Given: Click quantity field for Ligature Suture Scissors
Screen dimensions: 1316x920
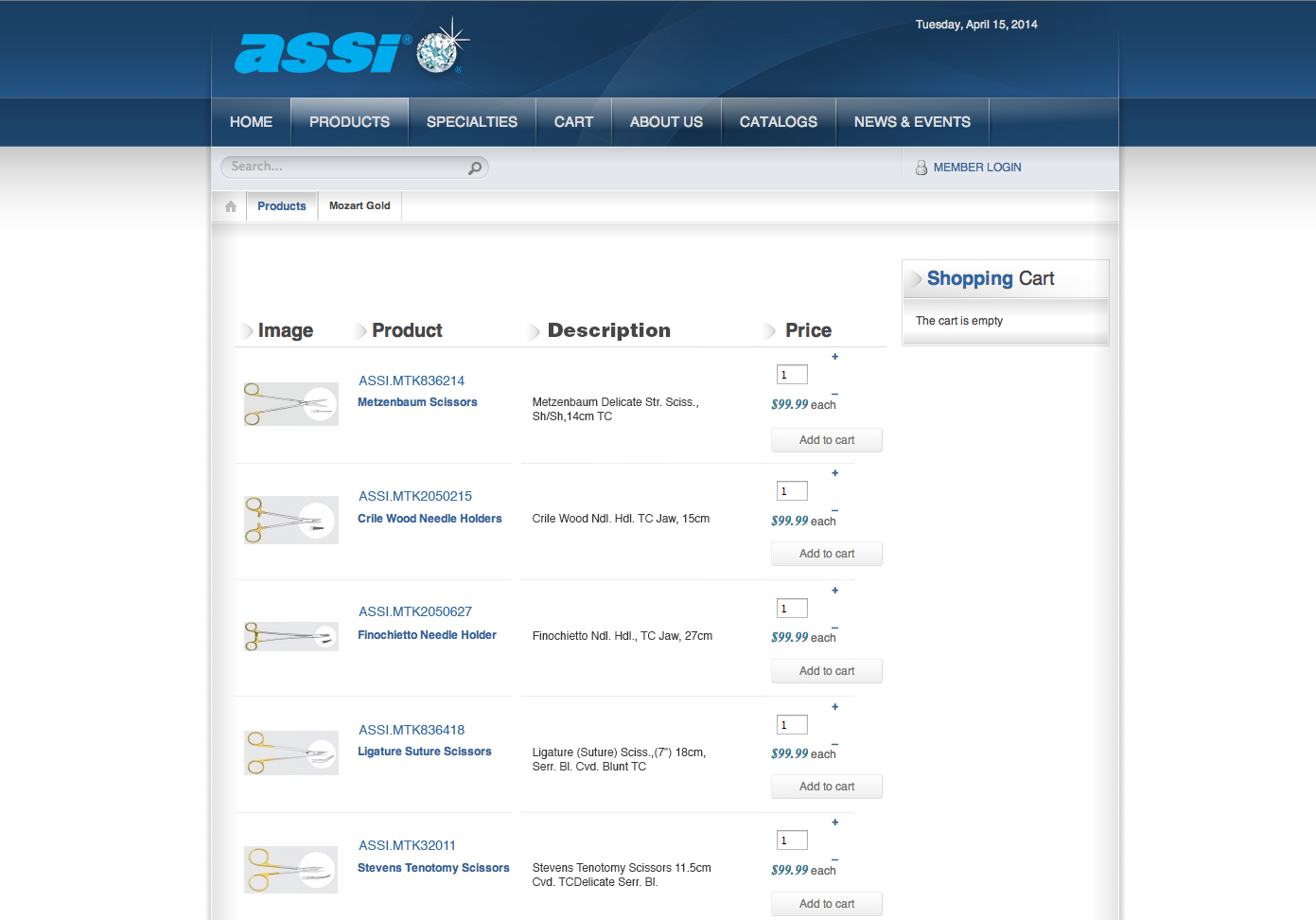Looking at the screenshot, I should coord(792,725).
